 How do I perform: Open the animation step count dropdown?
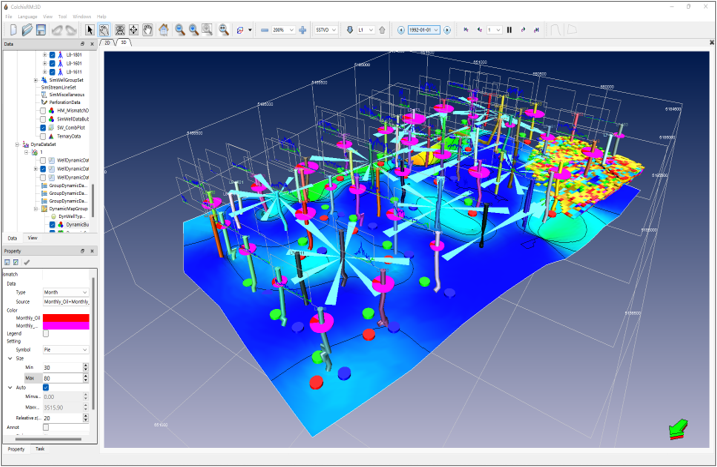pyautogui.click(x=494, y=30)
